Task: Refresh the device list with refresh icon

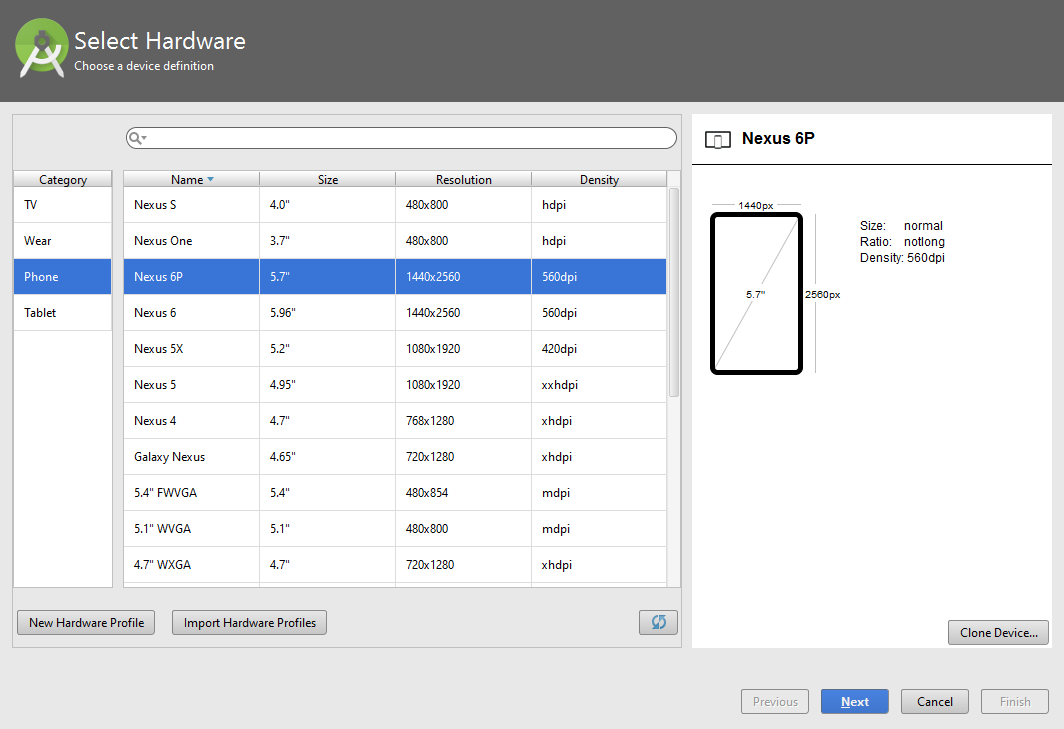Action: pos(658,622)
